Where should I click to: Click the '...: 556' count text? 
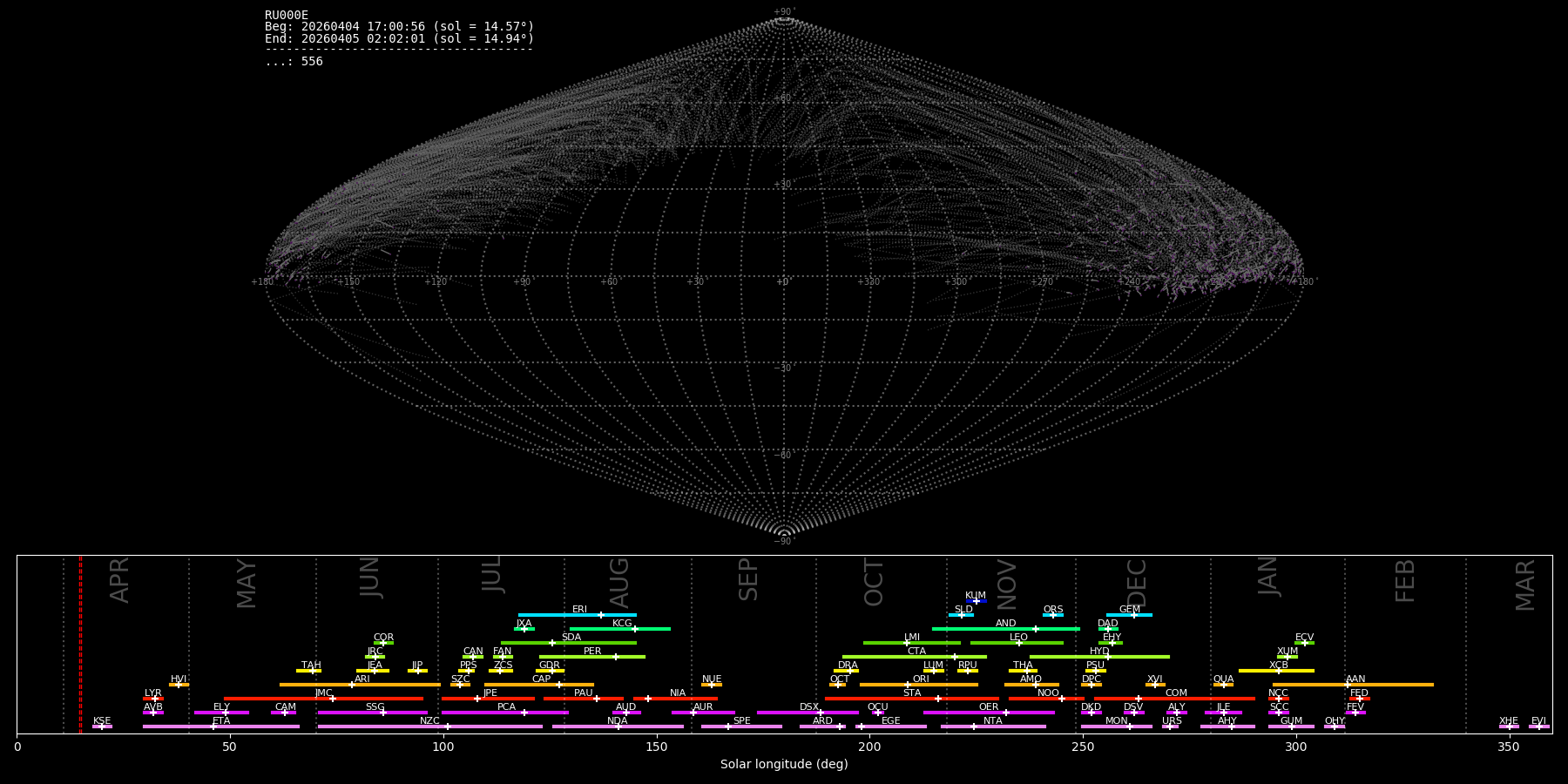[294, 62]
